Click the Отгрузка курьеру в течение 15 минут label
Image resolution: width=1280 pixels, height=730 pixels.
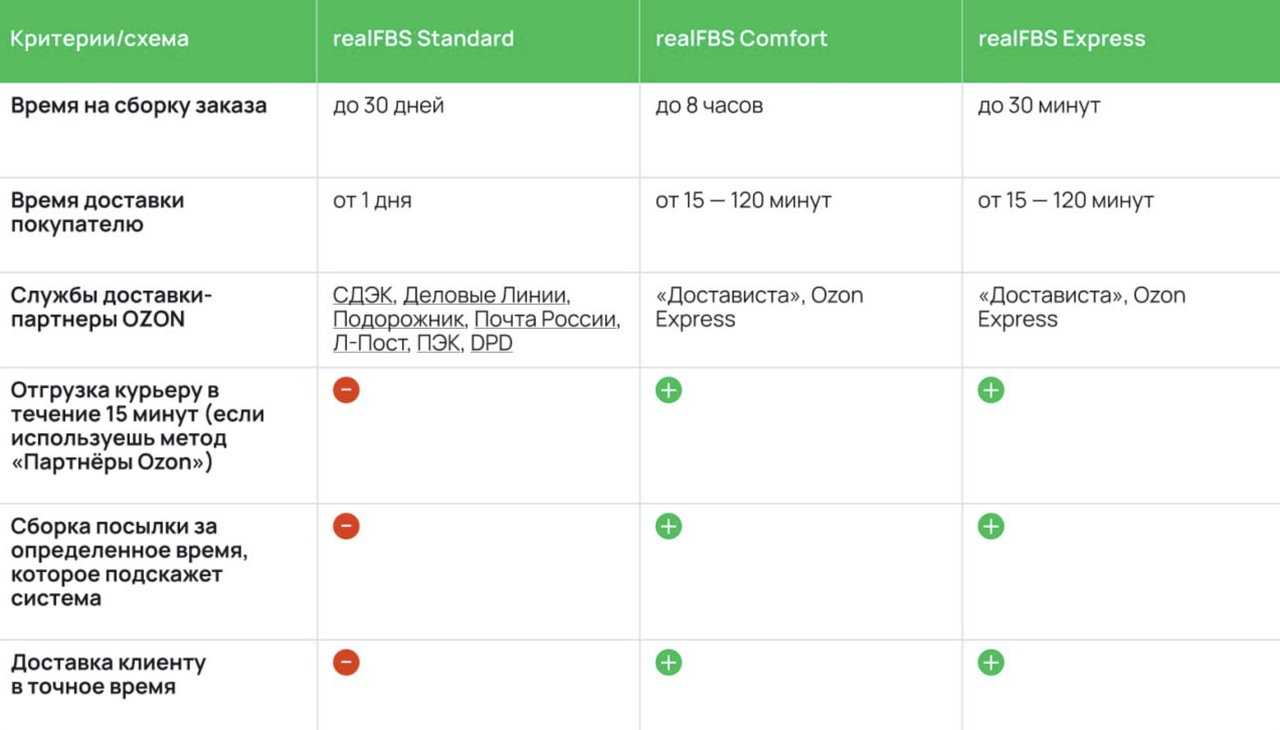point(137,426)
